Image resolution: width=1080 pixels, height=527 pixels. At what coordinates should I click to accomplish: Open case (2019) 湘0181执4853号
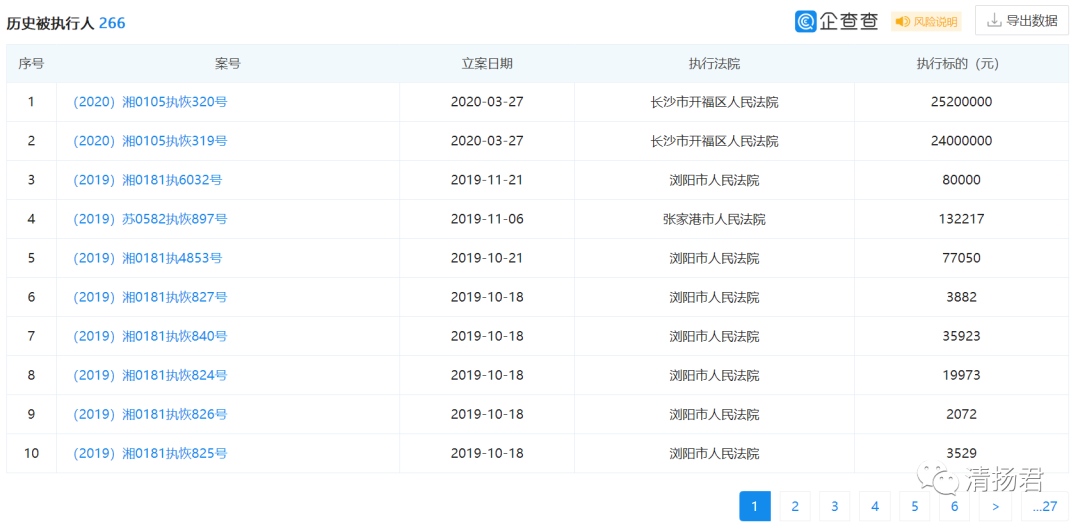(147, 258)
